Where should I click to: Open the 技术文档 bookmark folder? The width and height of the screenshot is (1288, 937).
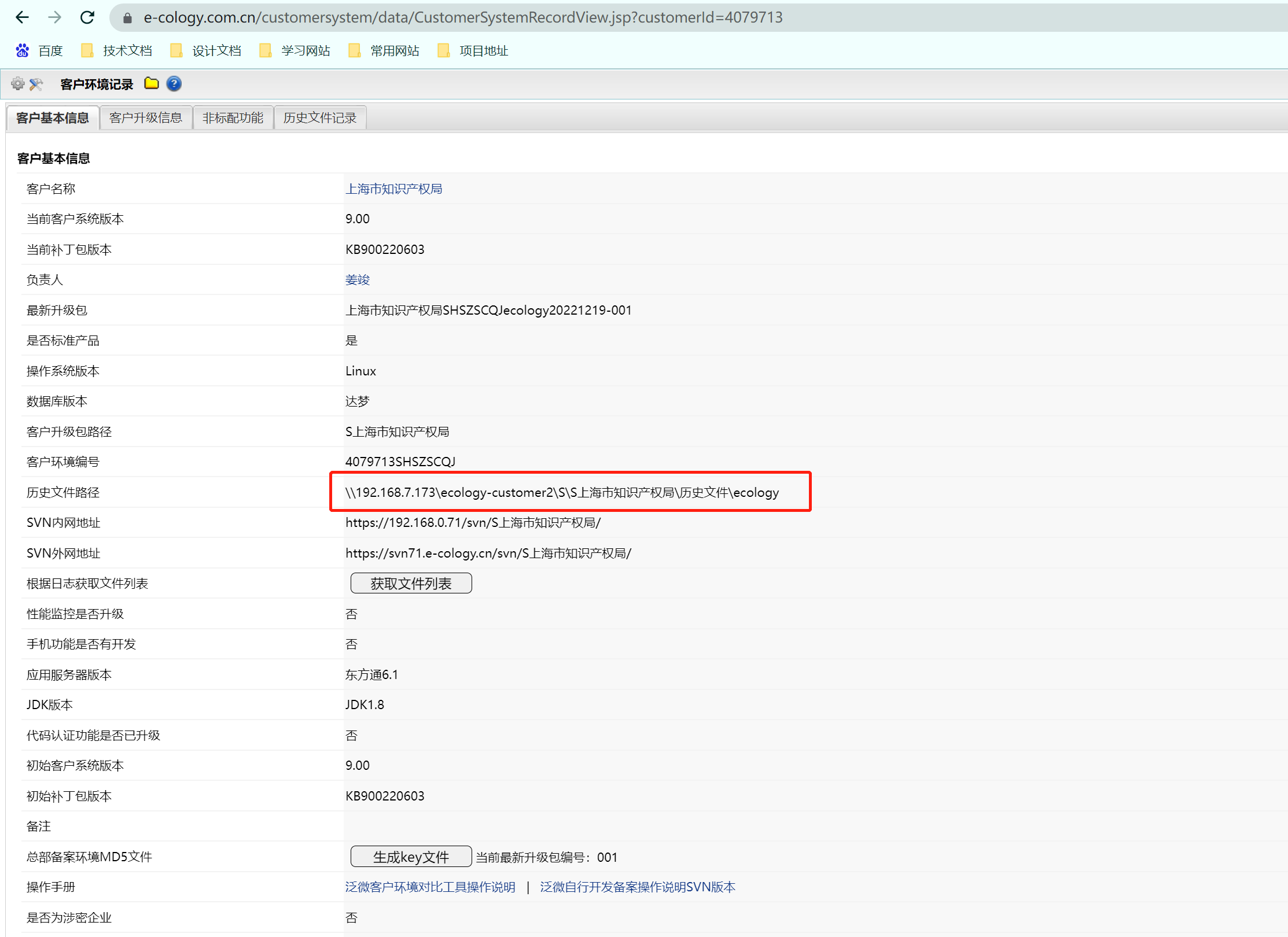117,51
